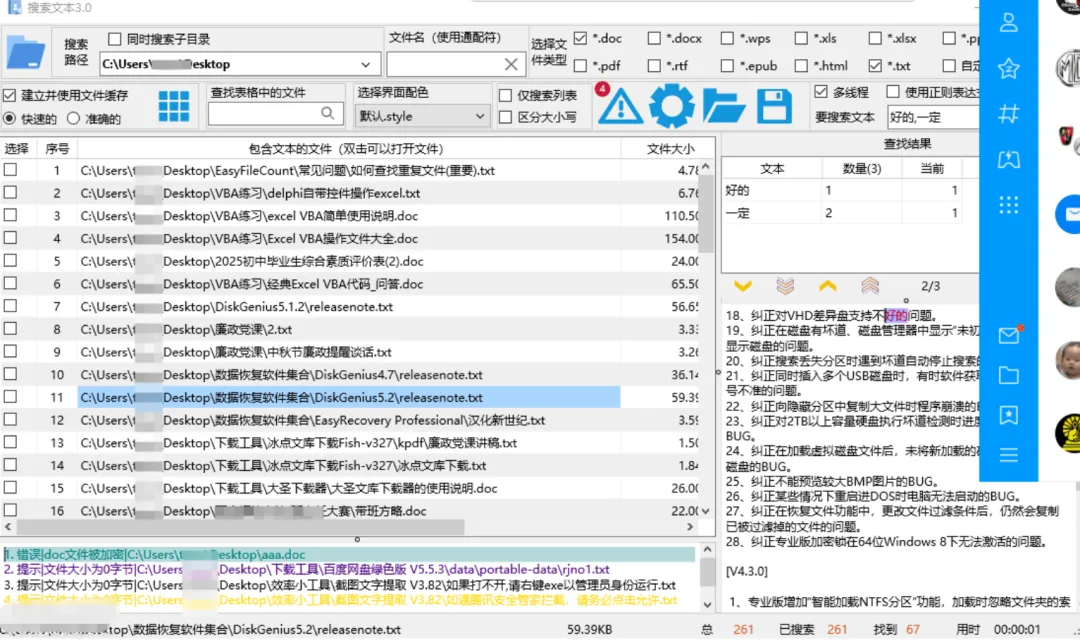Click the 序号 column header
This screenshot has height=640, width=1080.
[x=57, y=149]
